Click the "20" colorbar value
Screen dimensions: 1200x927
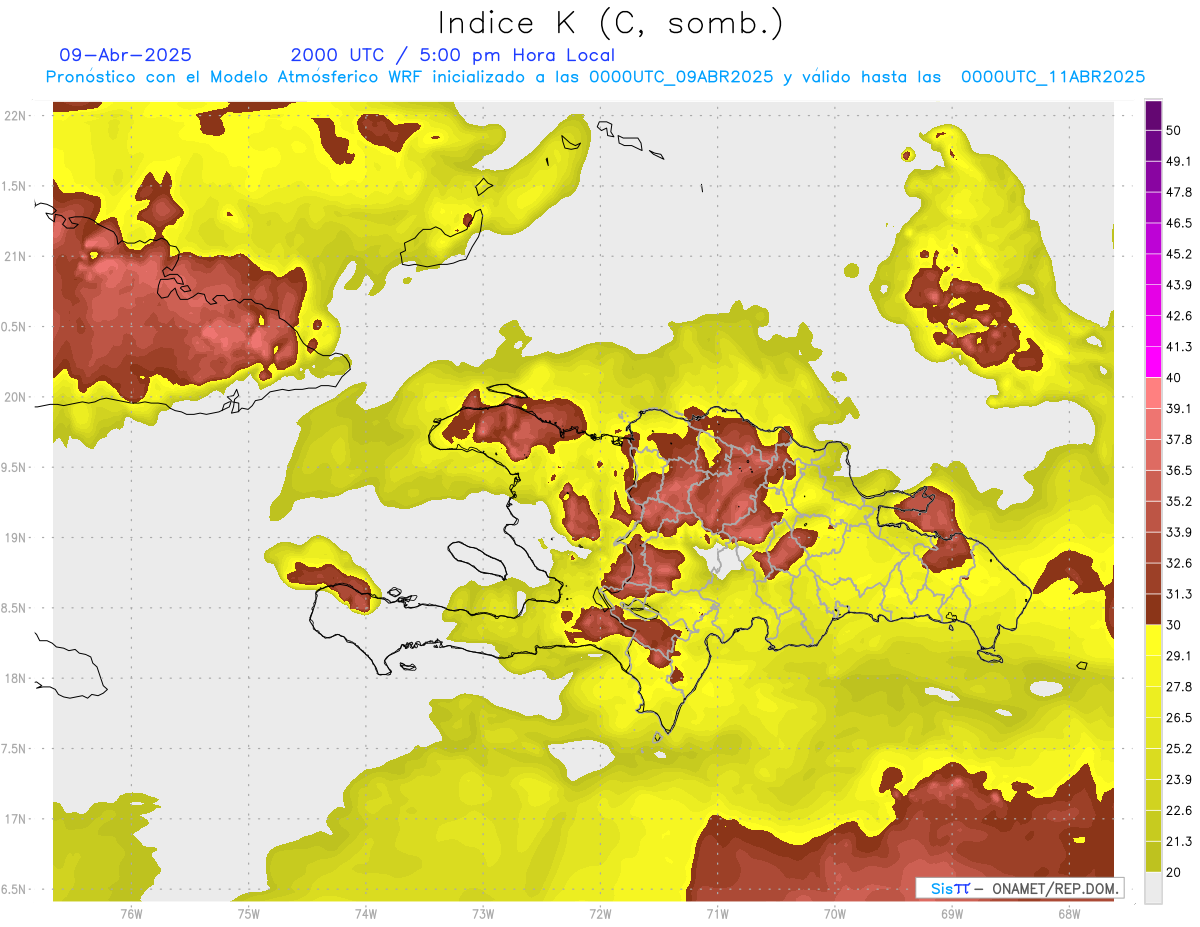pos(1174,872)
